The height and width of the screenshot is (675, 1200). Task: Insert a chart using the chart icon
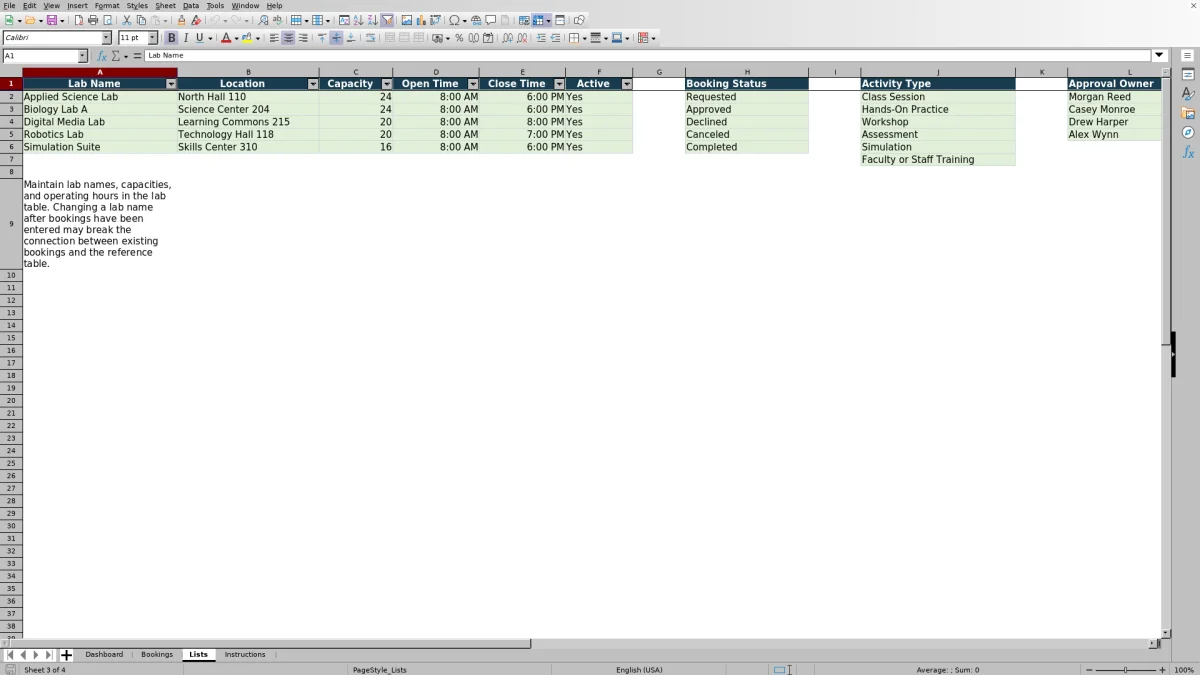(420, 20)
